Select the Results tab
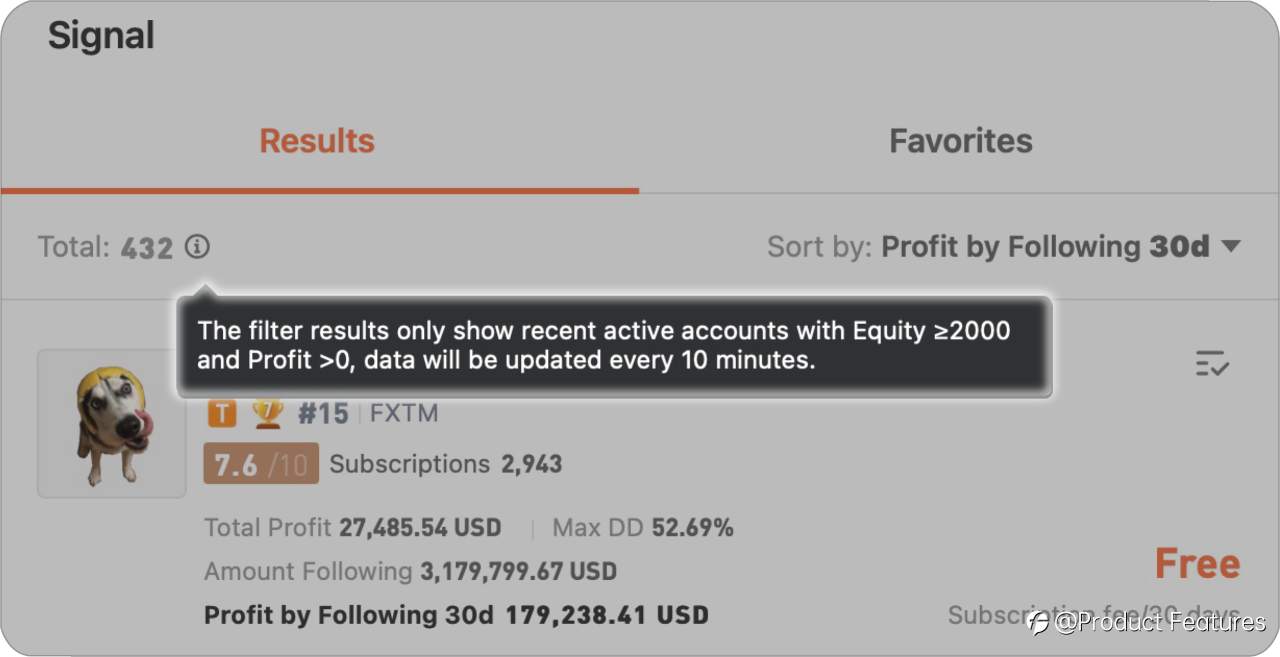Screen dimensions: 1280x657 317,141
